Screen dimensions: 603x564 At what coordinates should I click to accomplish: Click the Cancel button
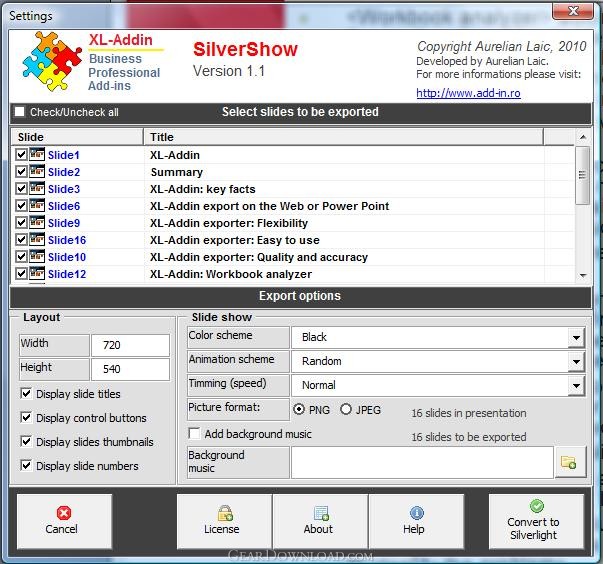(x=64, y=521)
